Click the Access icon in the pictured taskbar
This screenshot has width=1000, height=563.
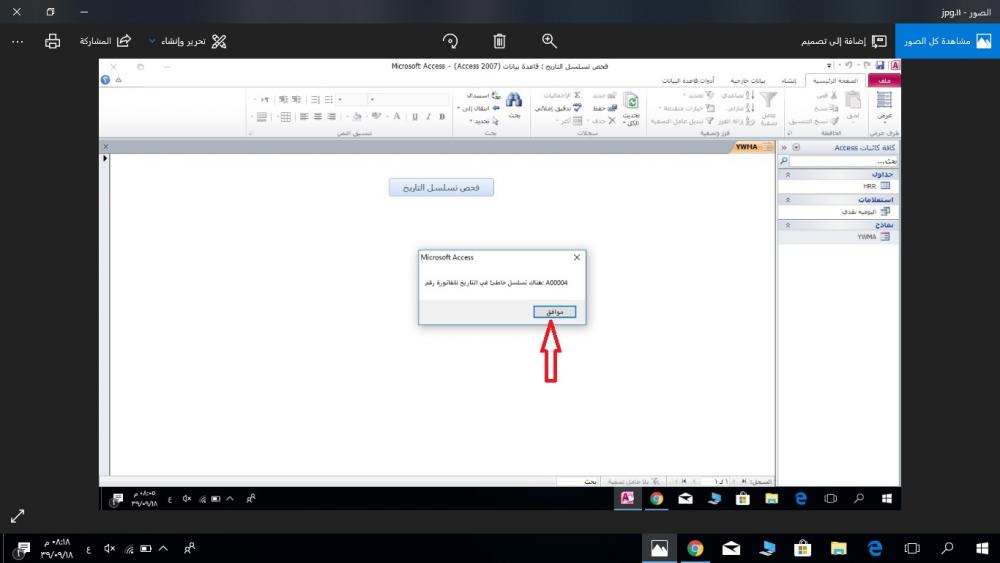(x=628, y=499)
